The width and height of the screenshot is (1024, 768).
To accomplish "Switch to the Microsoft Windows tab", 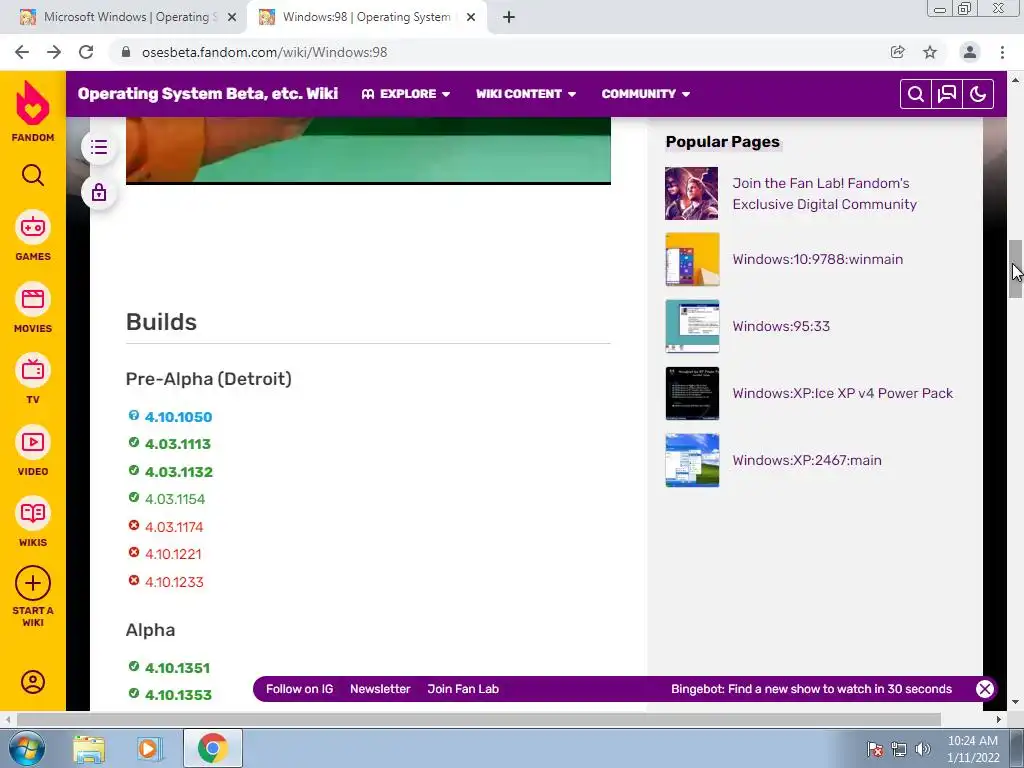I will [124, 18].
